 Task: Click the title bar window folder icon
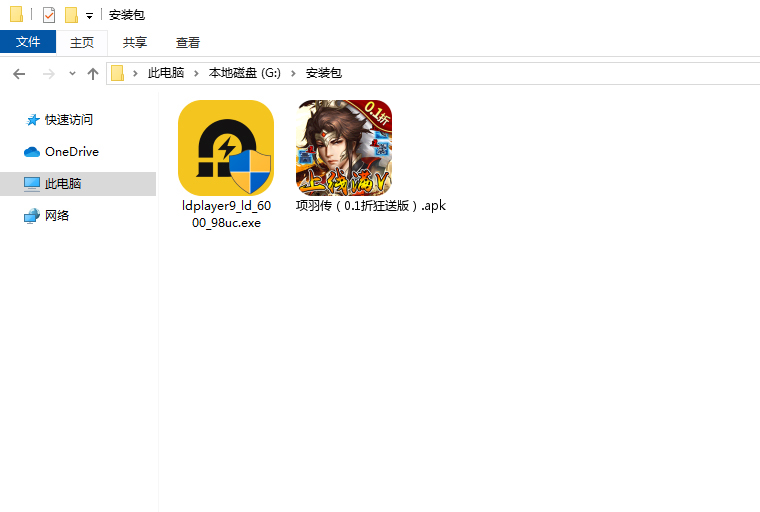click(16, 14)
